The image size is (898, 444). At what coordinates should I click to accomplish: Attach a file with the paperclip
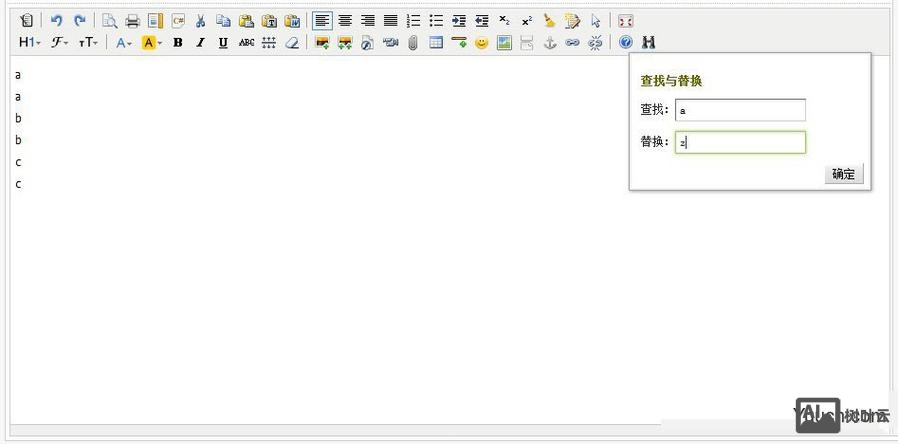click(413, 42)
